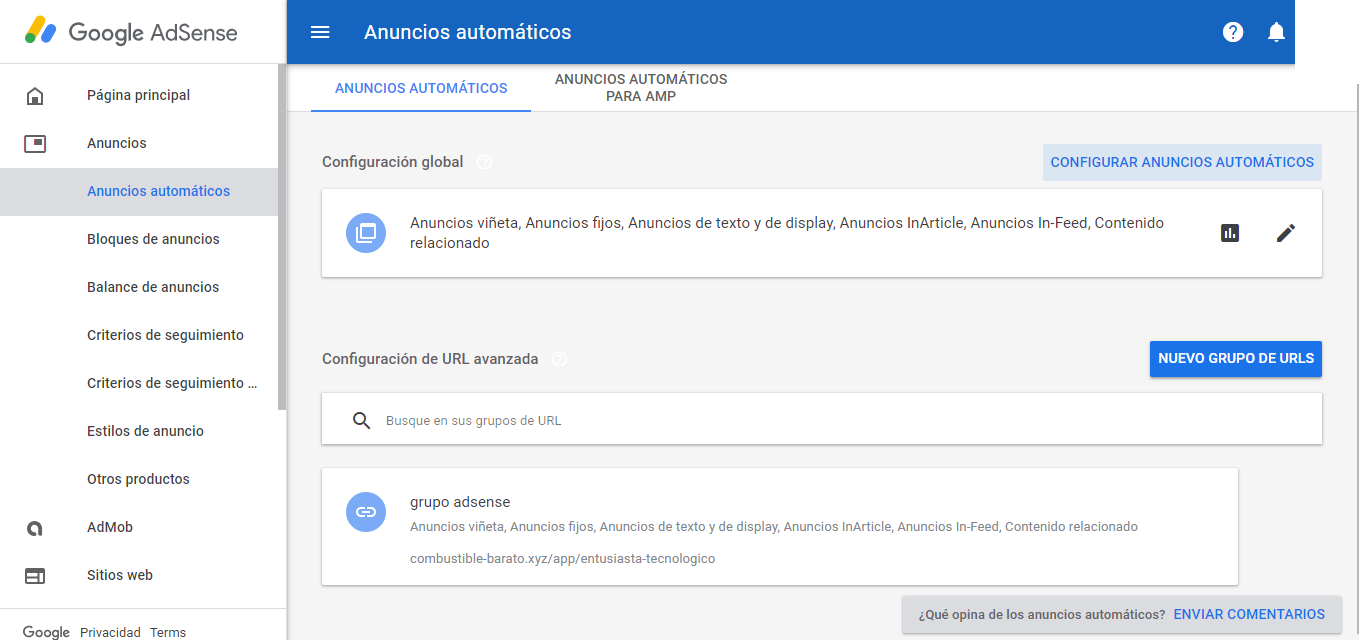1359x640 pixels.
Task: Open the notifications bell
Action: coord(1276,32)
